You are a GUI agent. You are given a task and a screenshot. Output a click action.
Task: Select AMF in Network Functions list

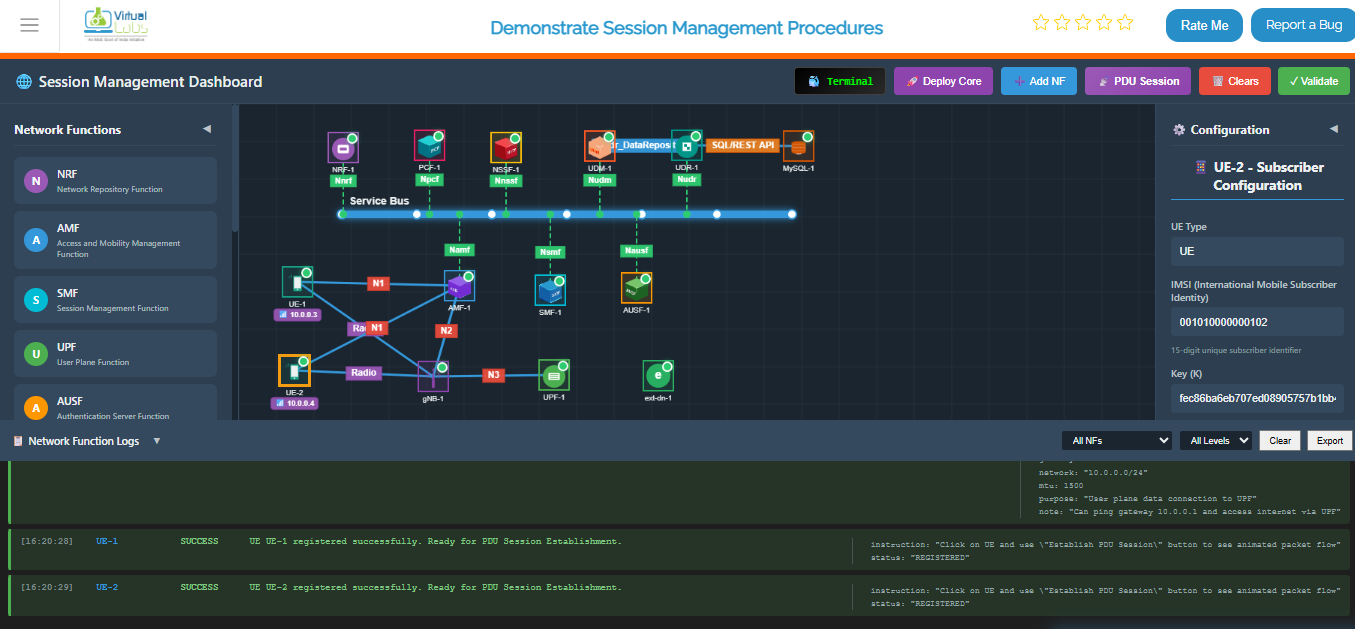pos(115,240)
